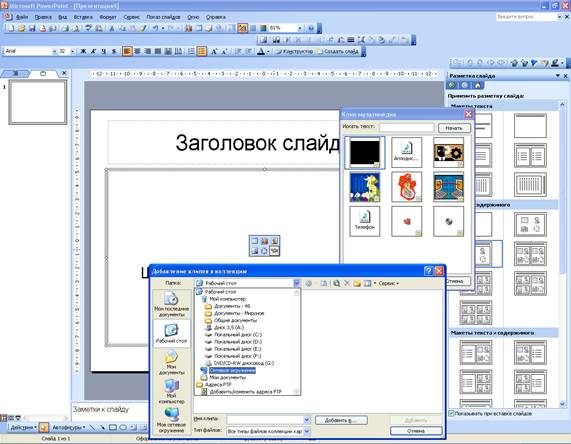The width and height of the screenshot is (571, 444).
Task: Click the Добавить в... button
Action: [341, 420]
